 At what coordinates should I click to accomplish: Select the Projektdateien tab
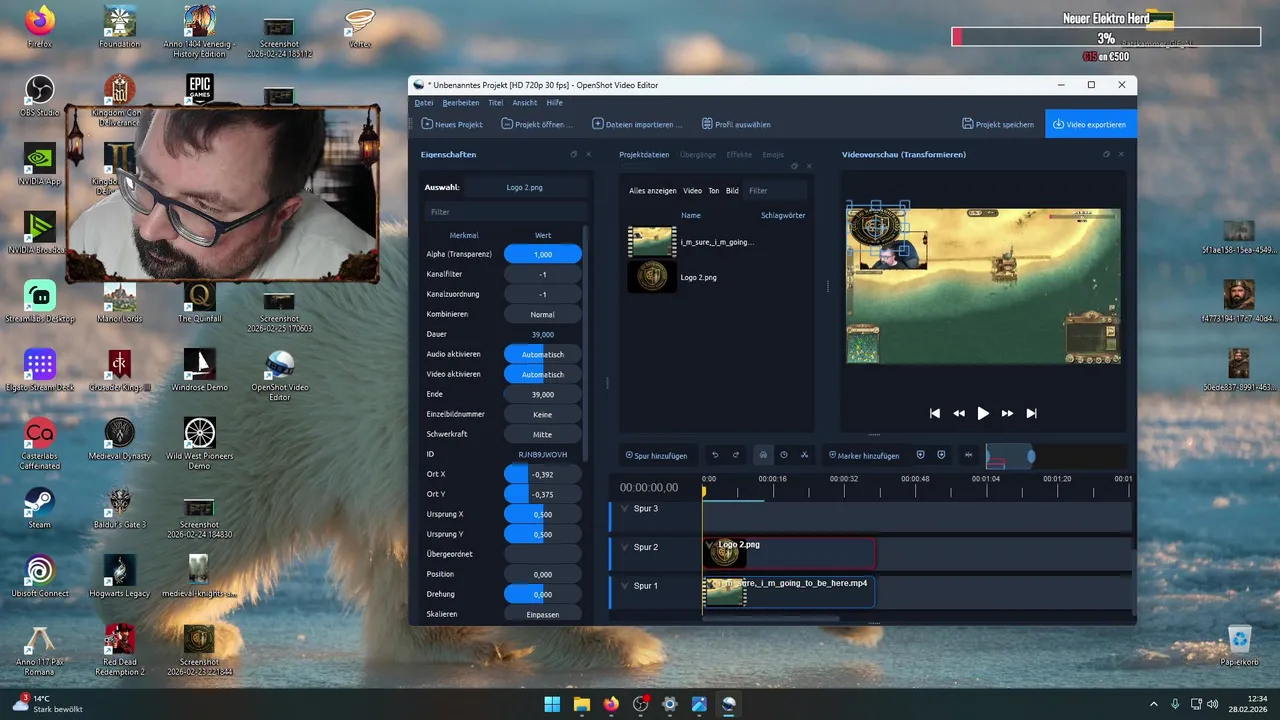[644, 155]
